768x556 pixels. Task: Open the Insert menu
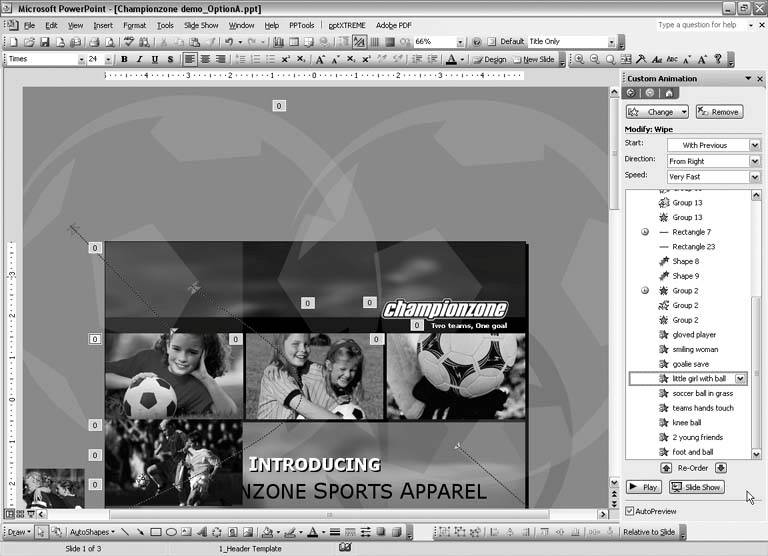pyautogui.click(x=103, y=25)
